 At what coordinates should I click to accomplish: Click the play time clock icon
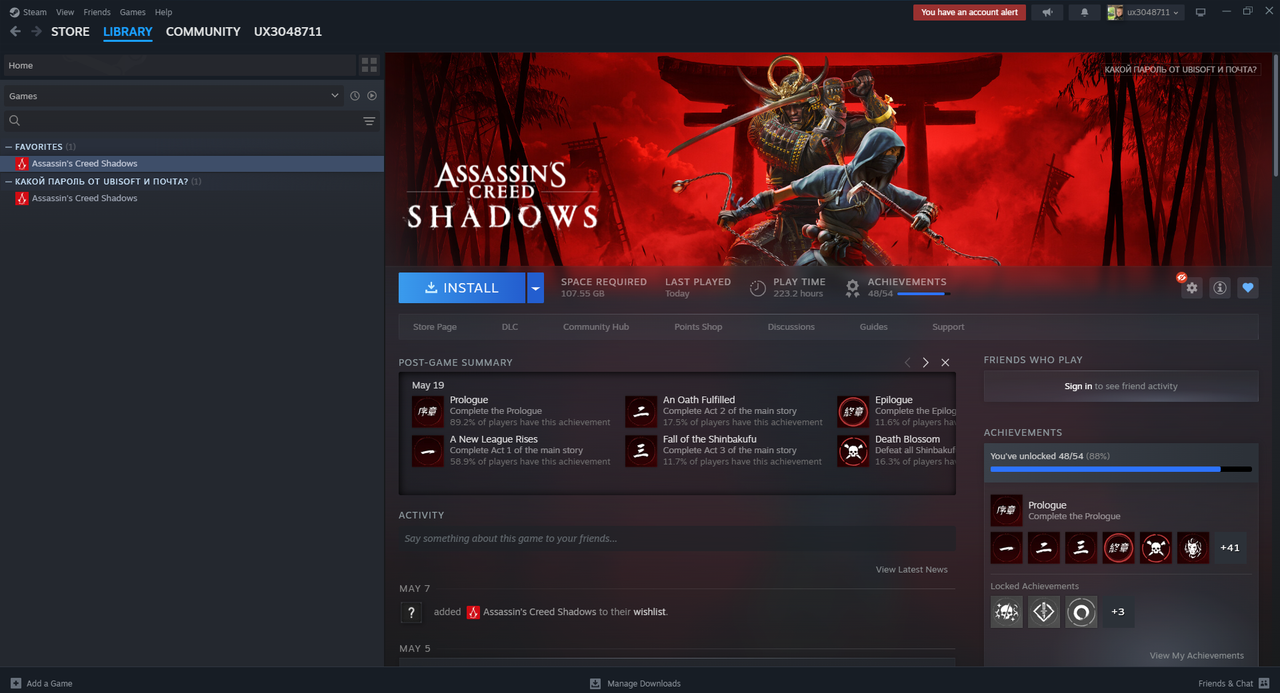758,288
